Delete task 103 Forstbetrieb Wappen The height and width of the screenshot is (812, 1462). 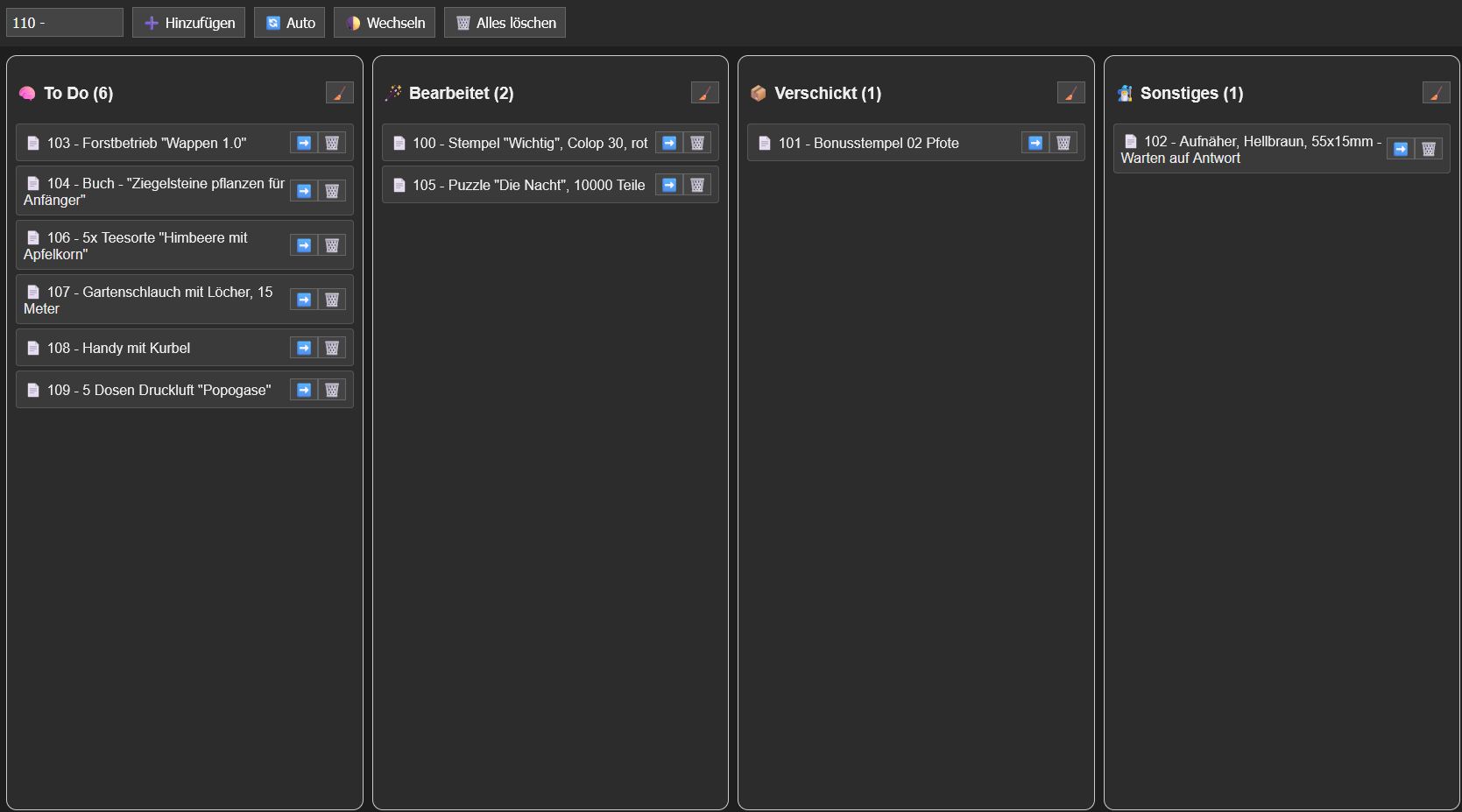click(332, 143)
